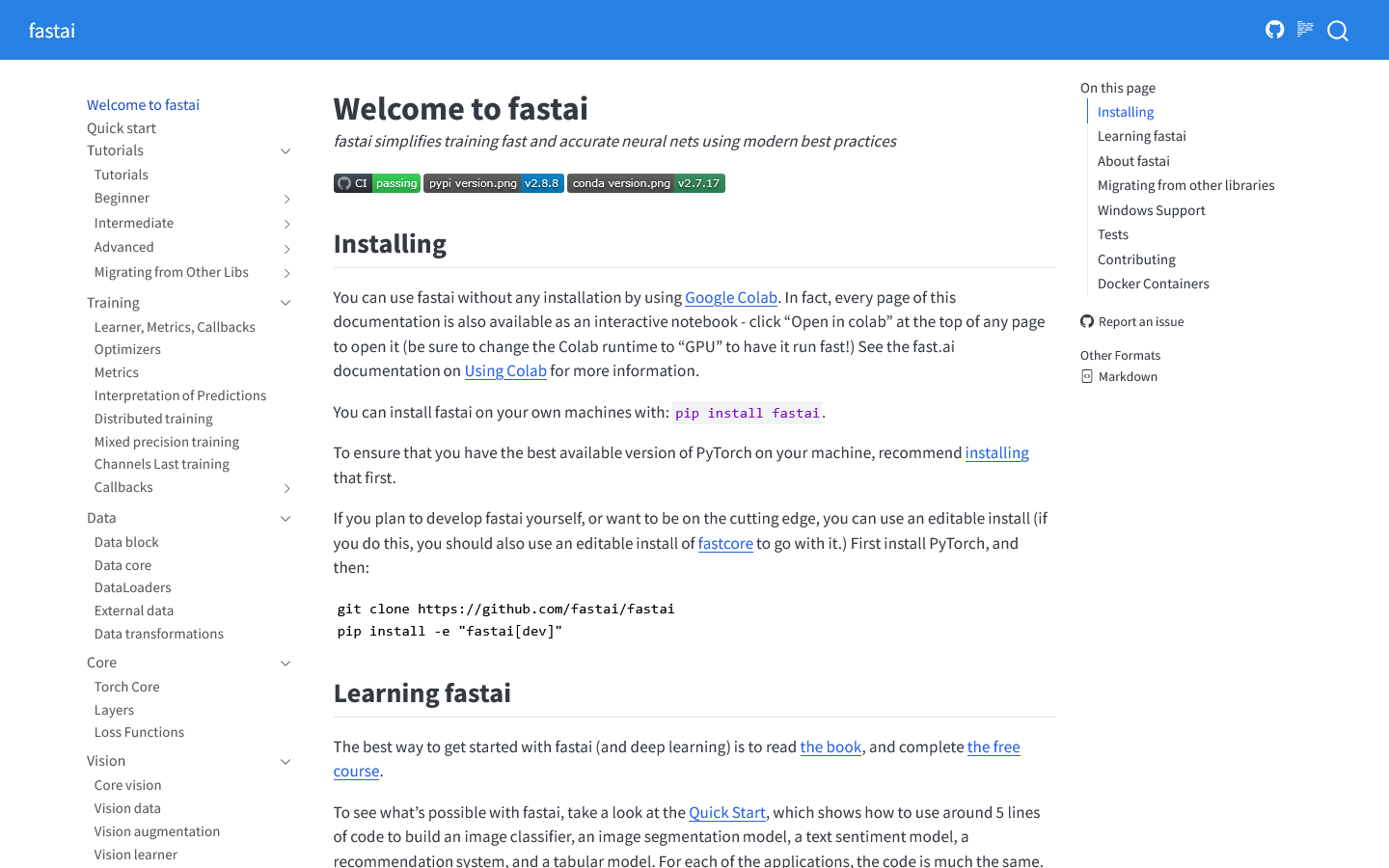Click the pip install fastai code snippet
This screenshot has width=1389, height=868.
[748, 413]
